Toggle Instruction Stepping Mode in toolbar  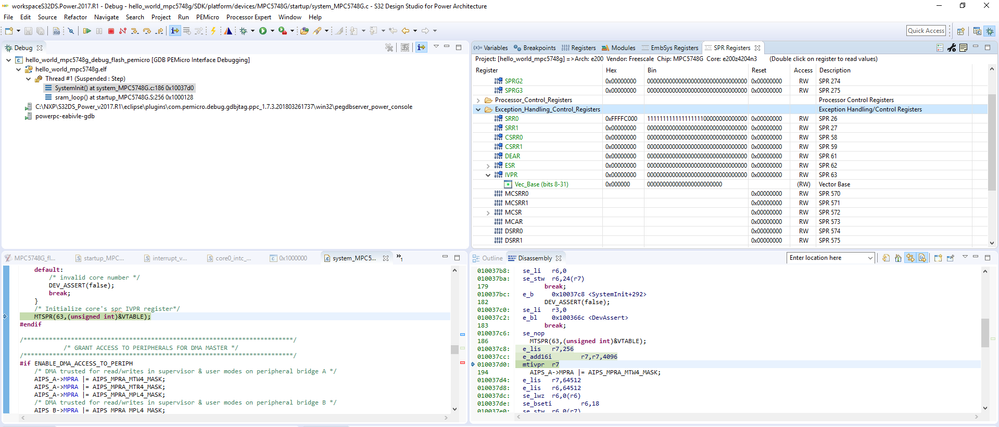tap(175, 31)
